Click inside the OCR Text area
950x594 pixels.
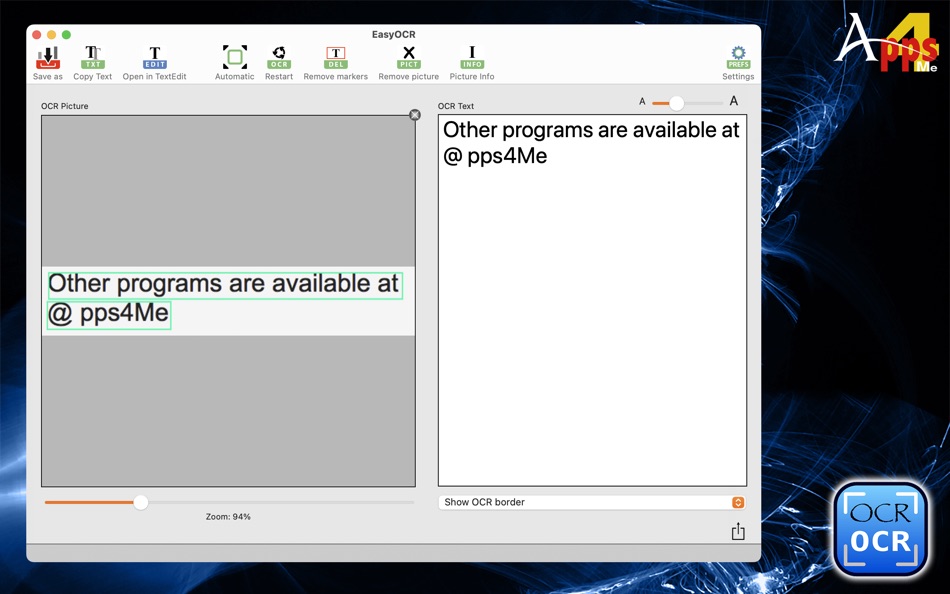[592, 300]
